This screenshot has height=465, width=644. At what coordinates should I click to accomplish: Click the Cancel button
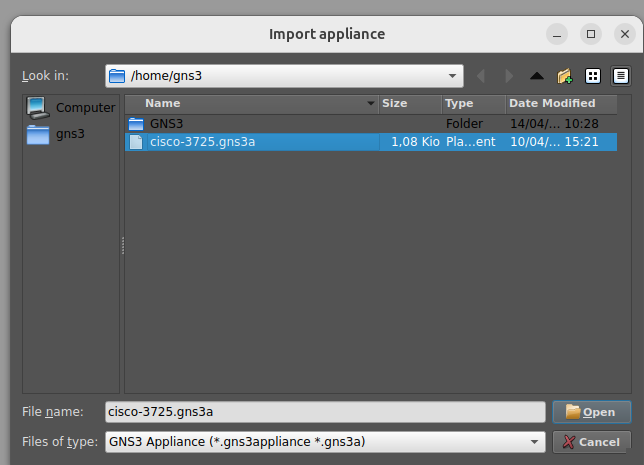point(592,442)
